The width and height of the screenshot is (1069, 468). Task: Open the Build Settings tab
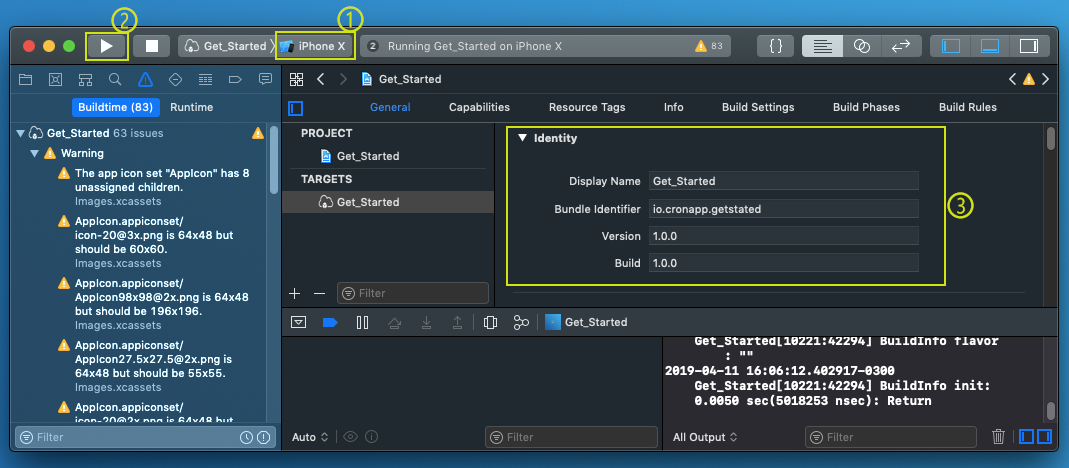click(x=758, y=107)
